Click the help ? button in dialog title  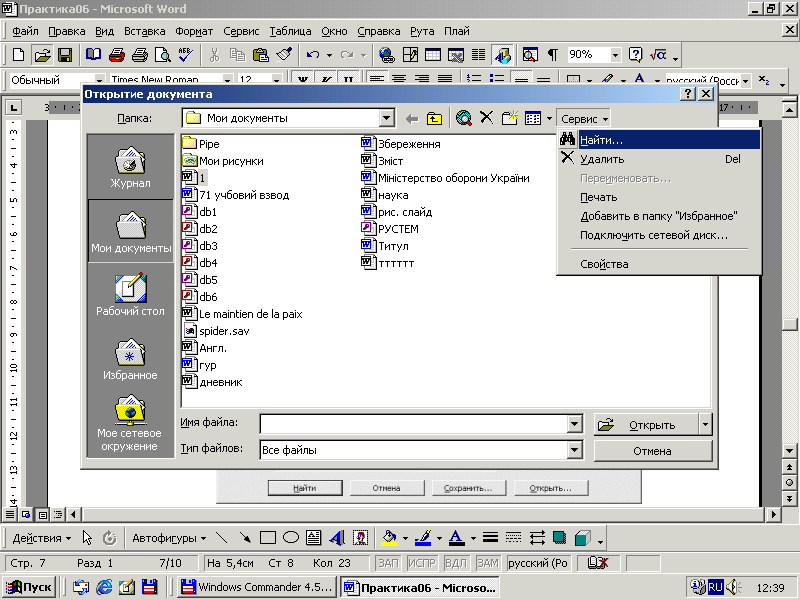point(688,93)
